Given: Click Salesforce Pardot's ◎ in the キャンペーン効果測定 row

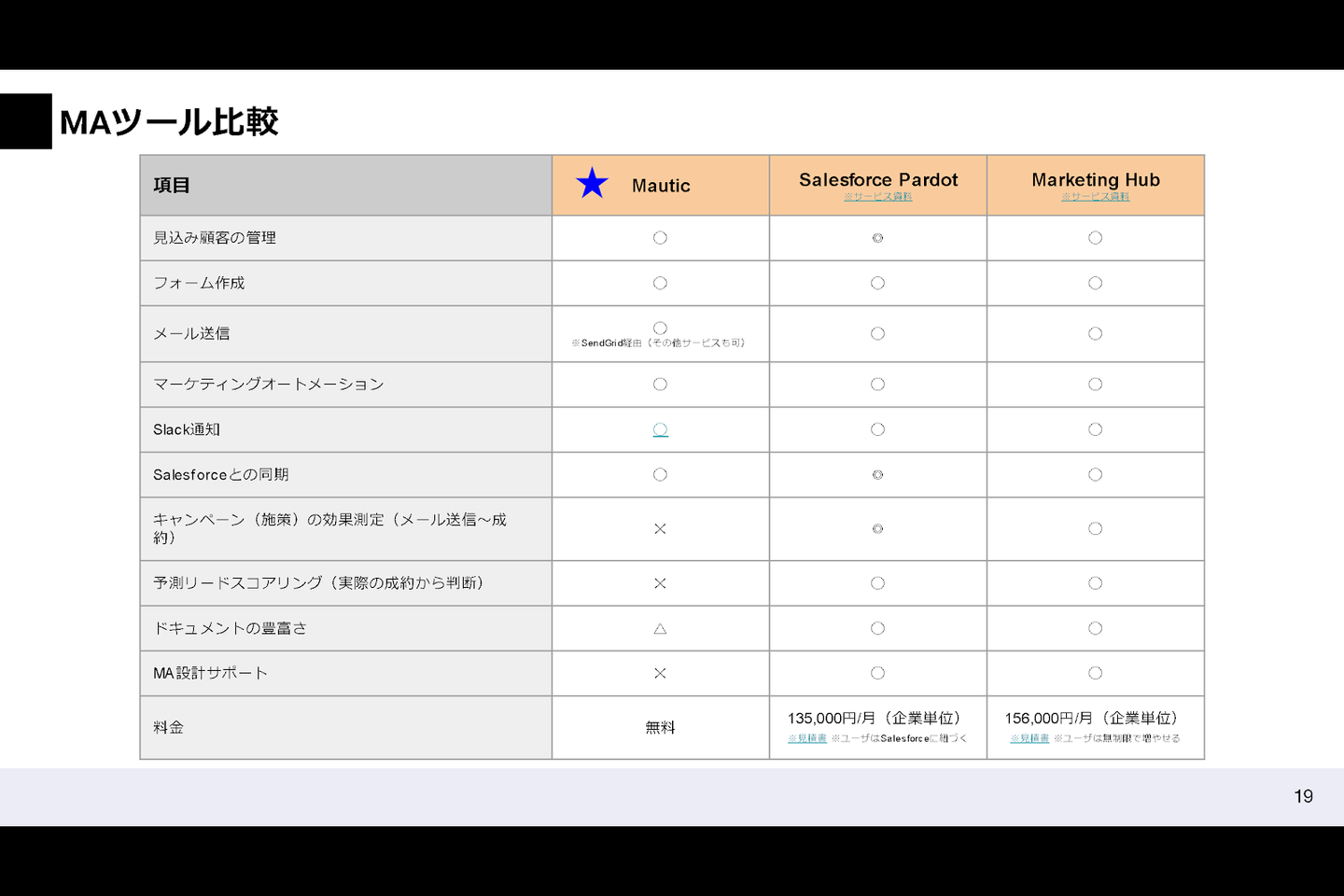Looking at the screenshot, I should pyautogui.click(x=877, y=528).
